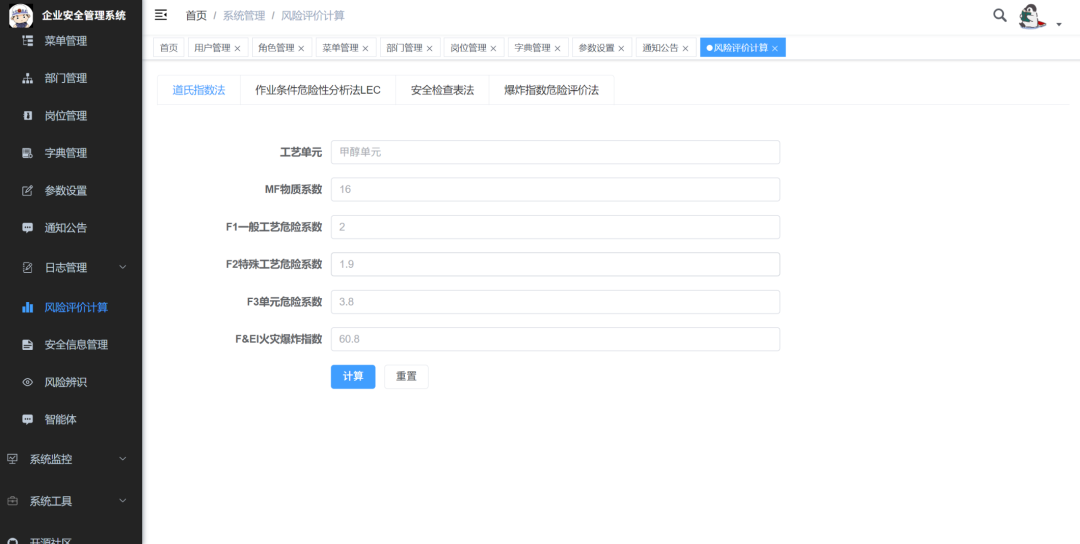1080x544 pixels.
Task: Focus the F&EI火灾爆炸指数 input field
Action: (555, 339)
